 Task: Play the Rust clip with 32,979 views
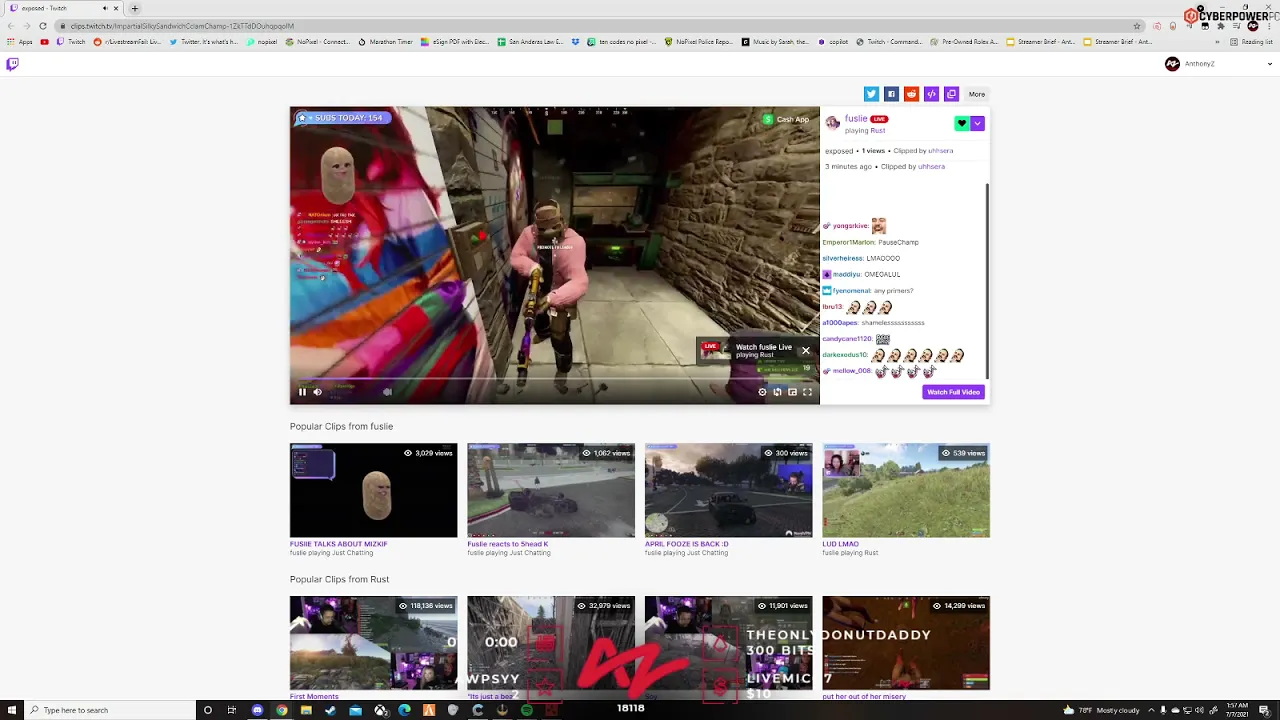[x=551, y=643]
